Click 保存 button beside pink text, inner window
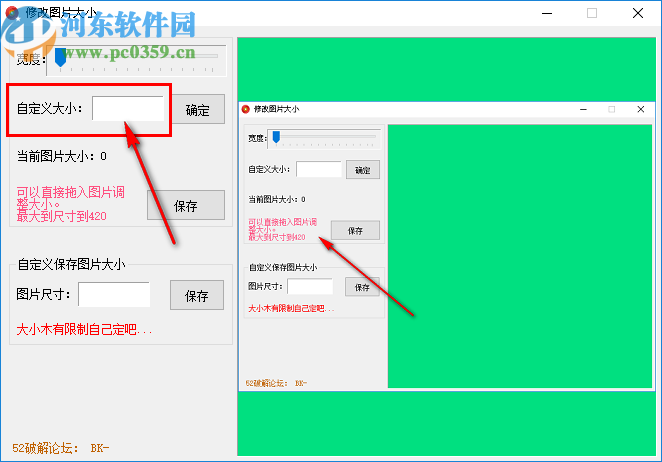This screenshot has width=662, height=462. point(355,231)
